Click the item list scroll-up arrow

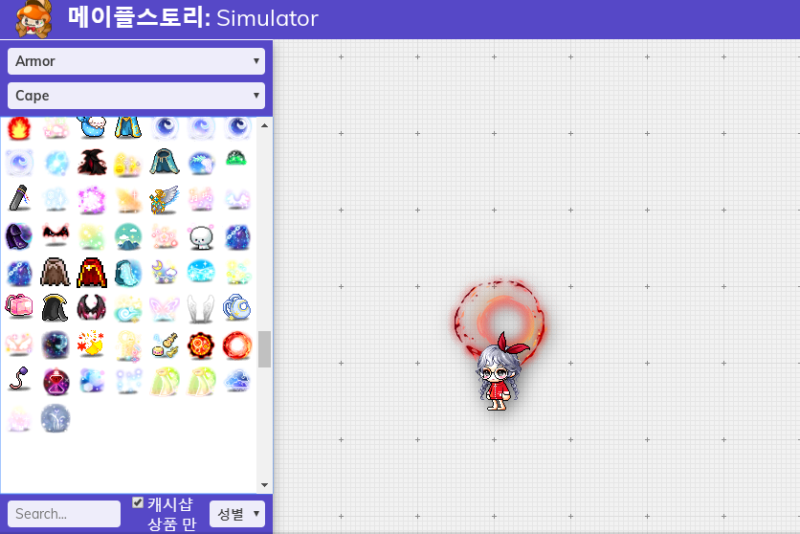(x=264, y=125)
